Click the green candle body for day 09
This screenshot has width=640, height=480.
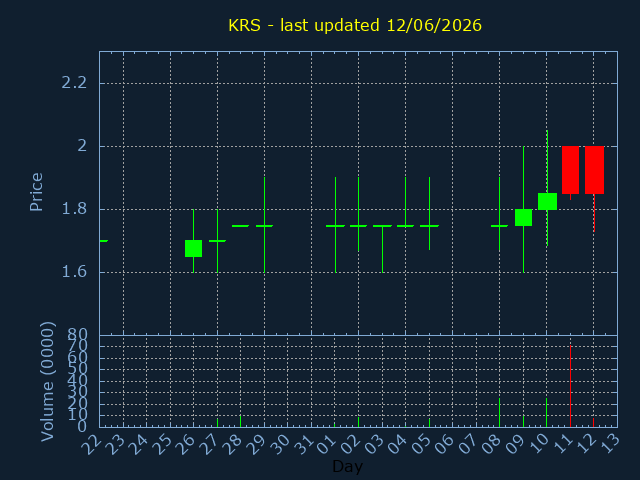523,217
